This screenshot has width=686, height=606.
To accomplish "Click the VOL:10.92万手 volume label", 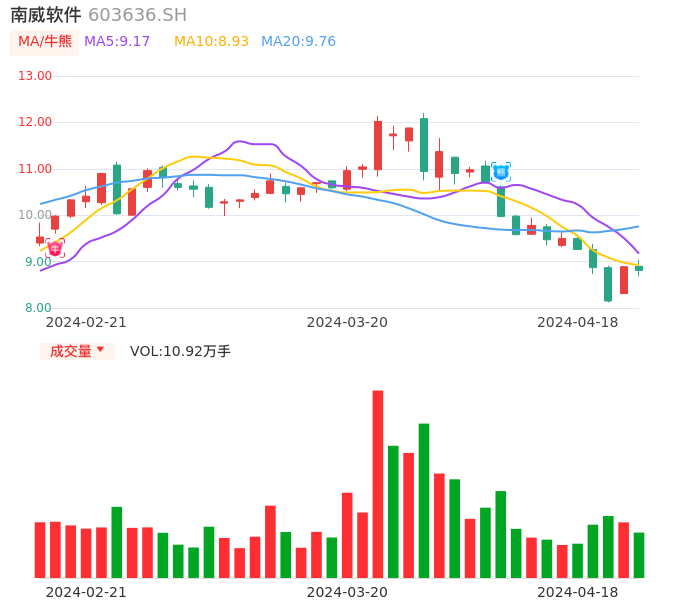I will [x=180, y=351].
